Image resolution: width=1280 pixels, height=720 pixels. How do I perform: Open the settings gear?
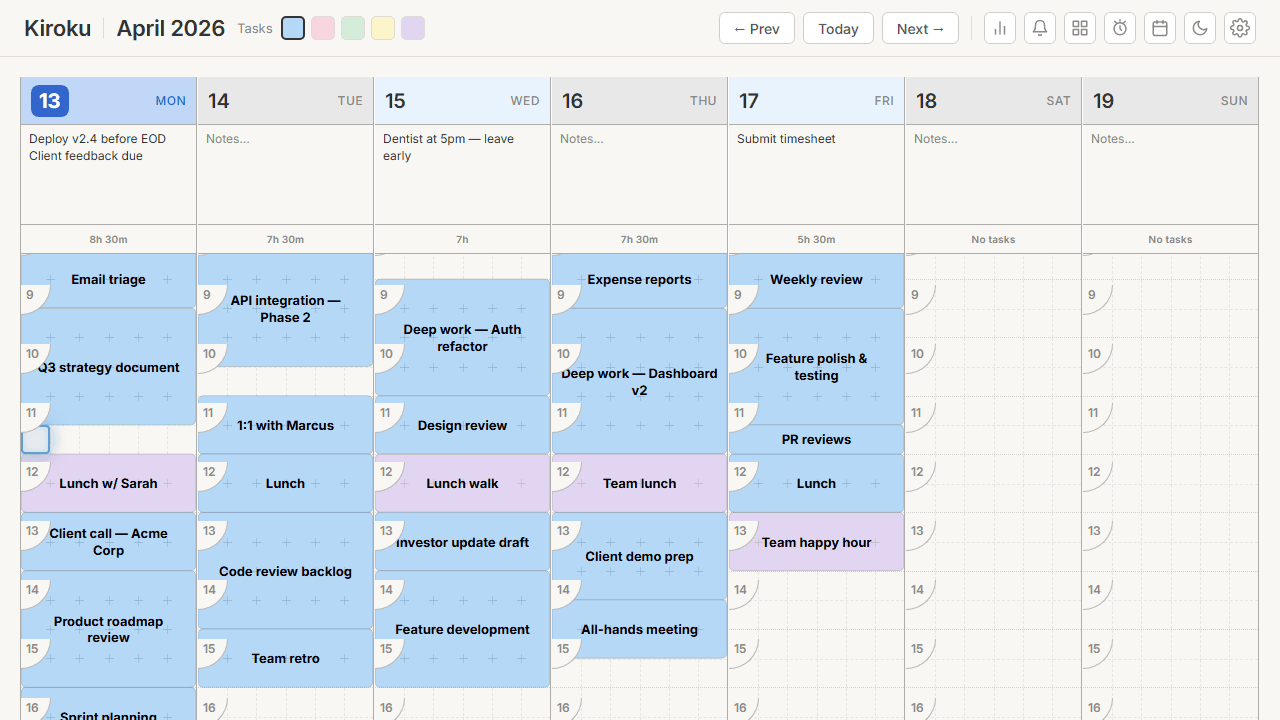[1239, 27]
